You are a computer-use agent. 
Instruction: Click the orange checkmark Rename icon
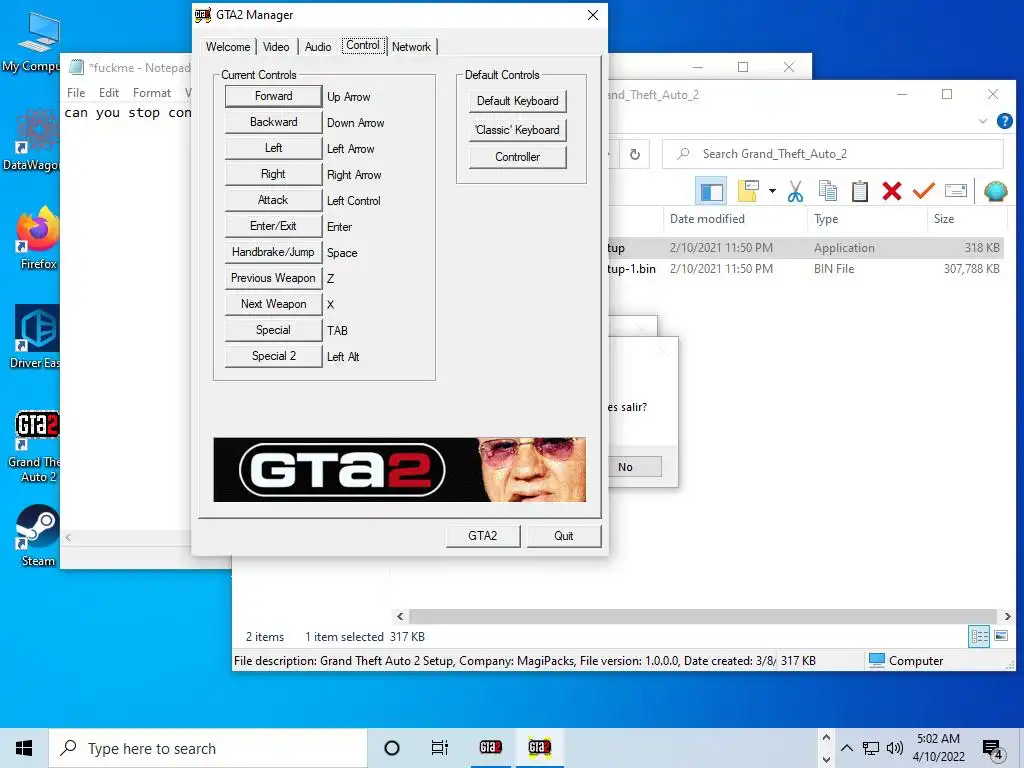(x=923, y=191)
